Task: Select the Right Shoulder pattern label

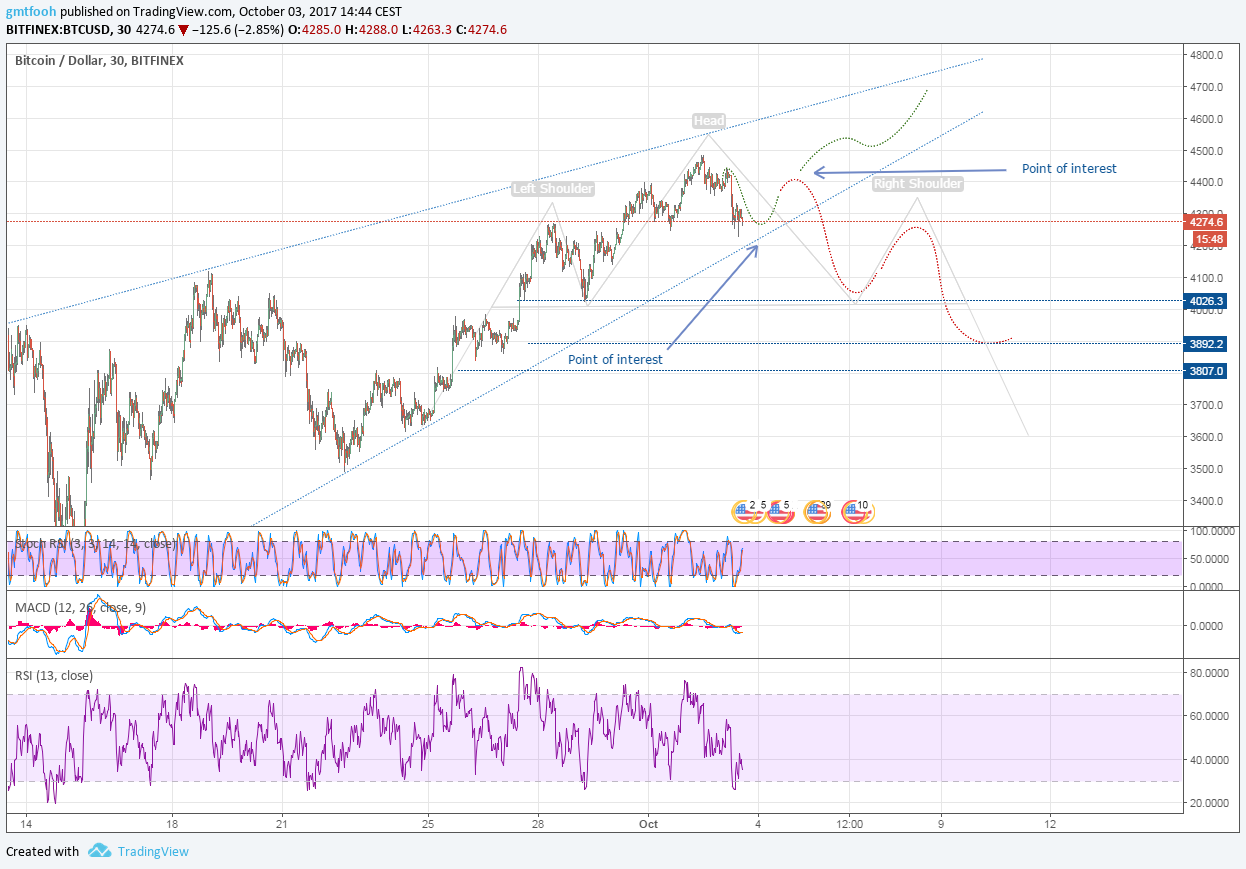Action: 918,184
